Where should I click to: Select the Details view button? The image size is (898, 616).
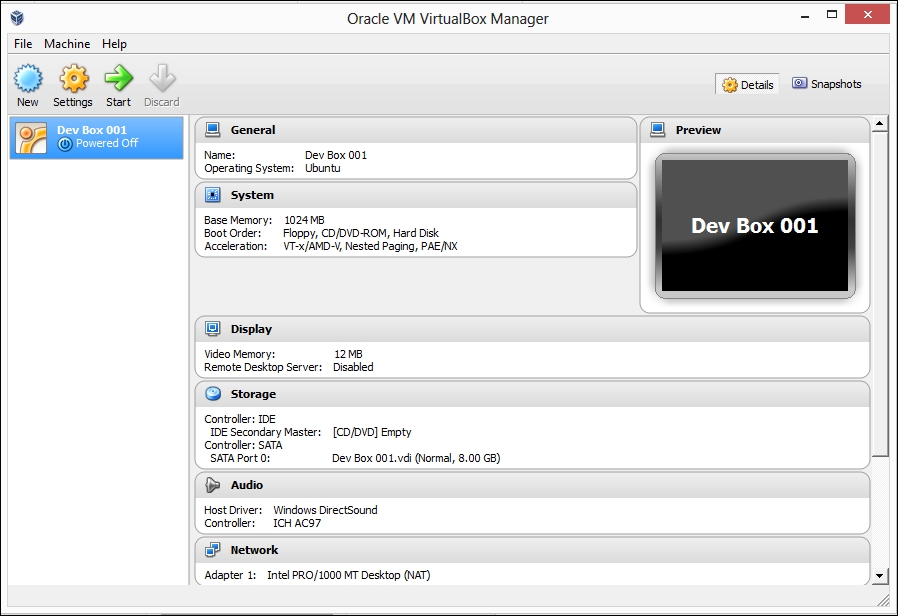point(748,85)
